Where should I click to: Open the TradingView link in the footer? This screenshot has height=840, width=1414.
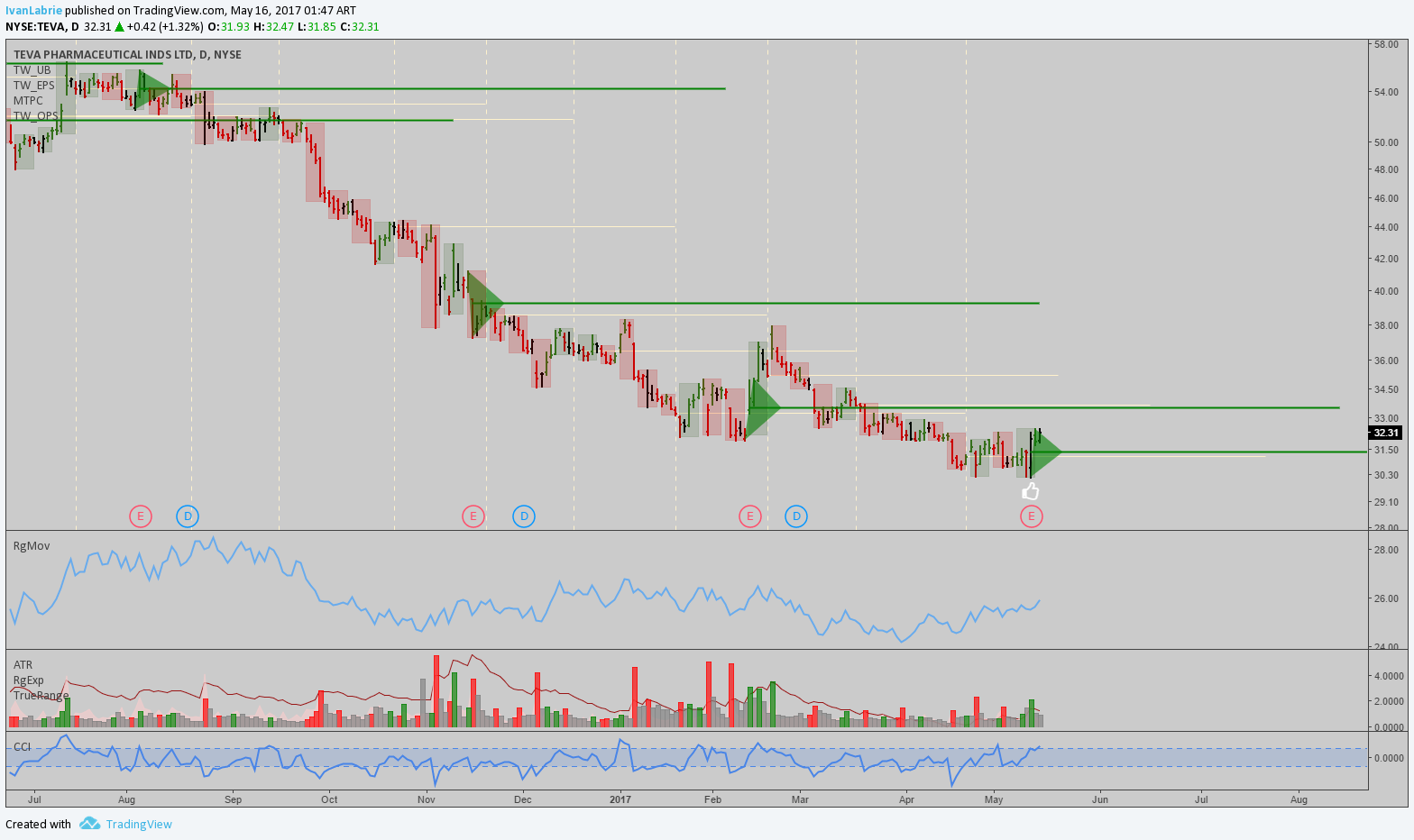pyautogui.click(x=139, y=824)
